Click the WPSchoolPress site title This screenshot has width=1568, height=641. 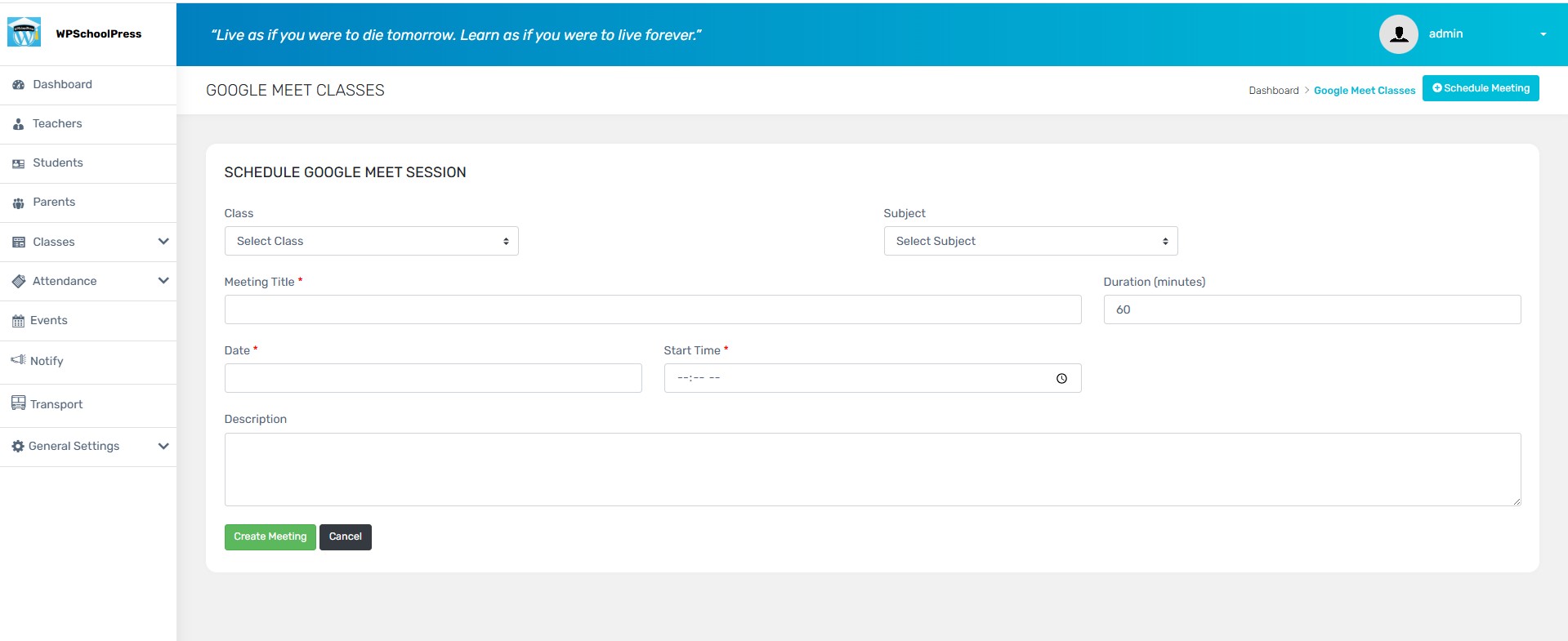point(99,34)
